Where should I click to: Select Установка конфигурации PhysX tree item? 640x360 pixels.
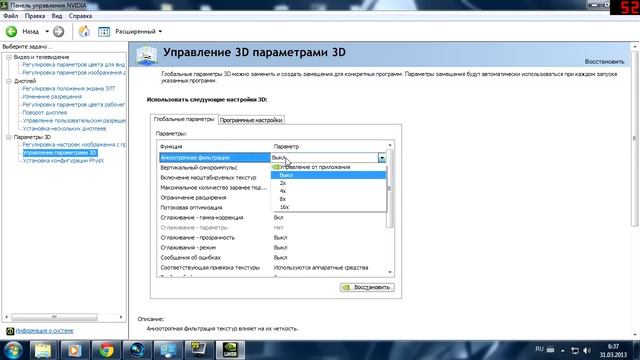(x=63, y=161)
